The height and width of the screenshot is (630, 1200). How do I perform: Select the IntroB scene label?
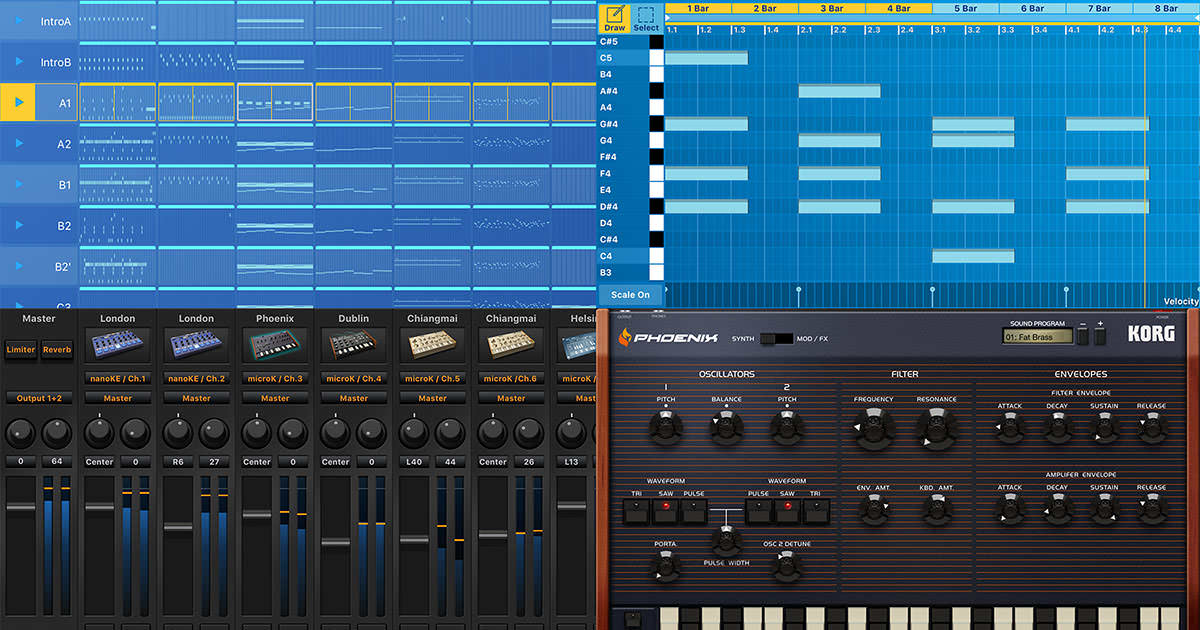click(56, 62)
